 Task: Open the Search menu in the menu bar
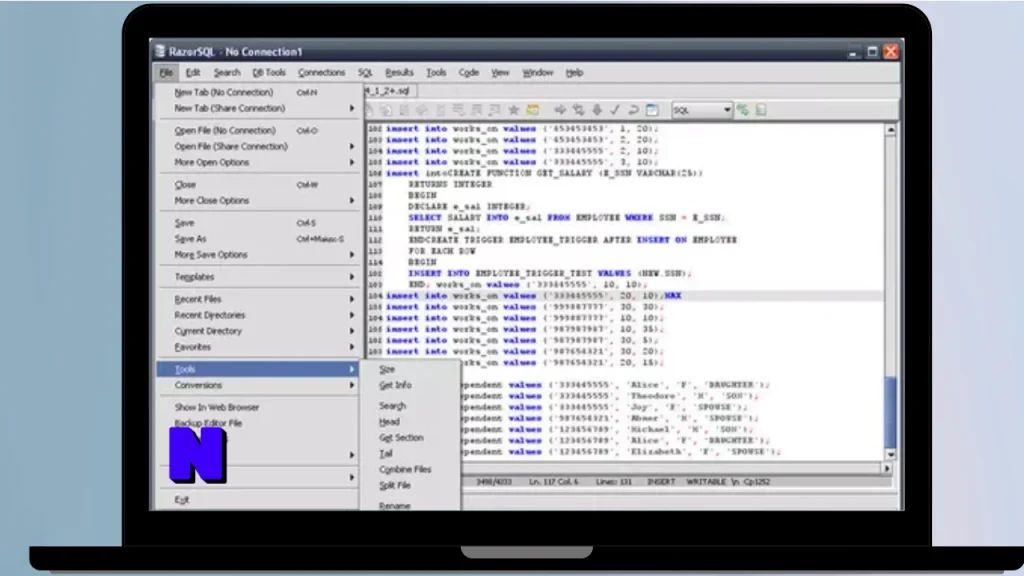(227, 72)
